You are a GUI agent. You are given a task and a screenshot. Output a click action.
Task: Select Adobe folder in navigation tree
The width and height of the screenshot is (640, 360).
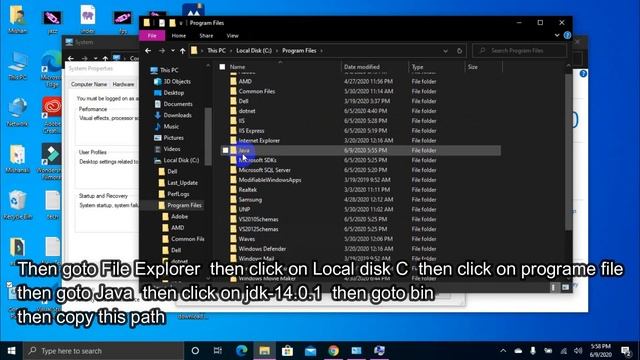click(x=179, y=216)
